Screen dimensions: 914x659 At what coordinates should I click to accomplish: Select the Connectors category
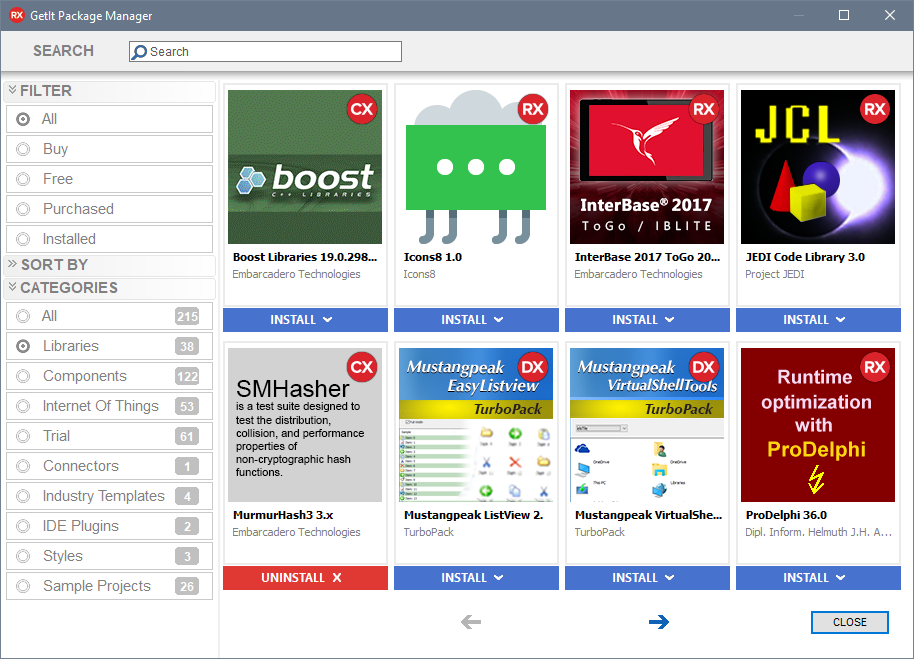click(110, 466)
